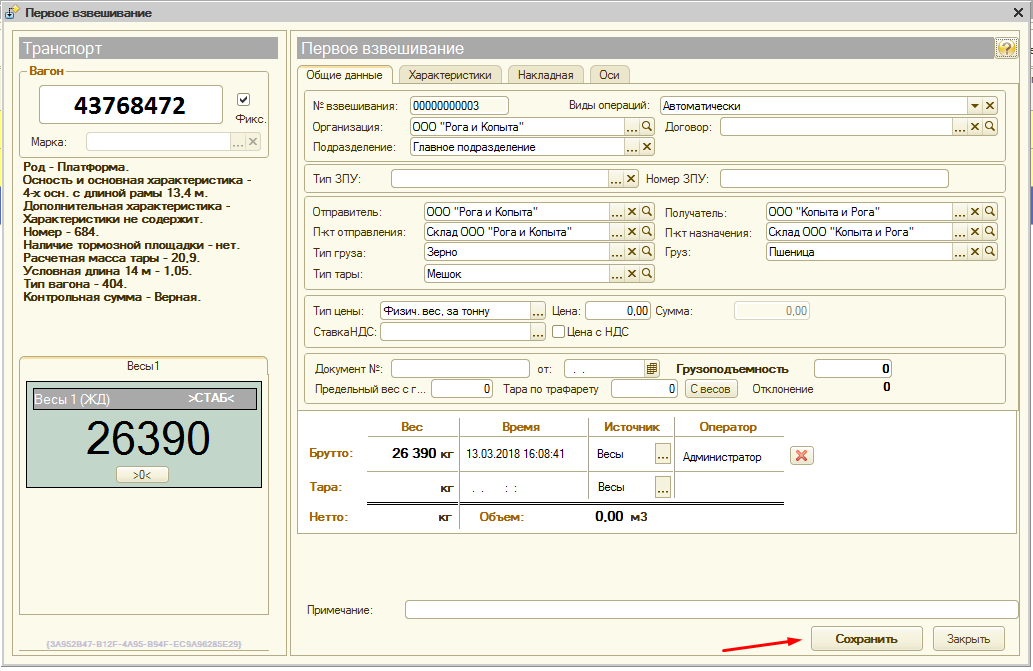This screenshot has width=1033, height=671.
Task: Clear the Подразделение field with X icon
Action: tap(647, 147)
